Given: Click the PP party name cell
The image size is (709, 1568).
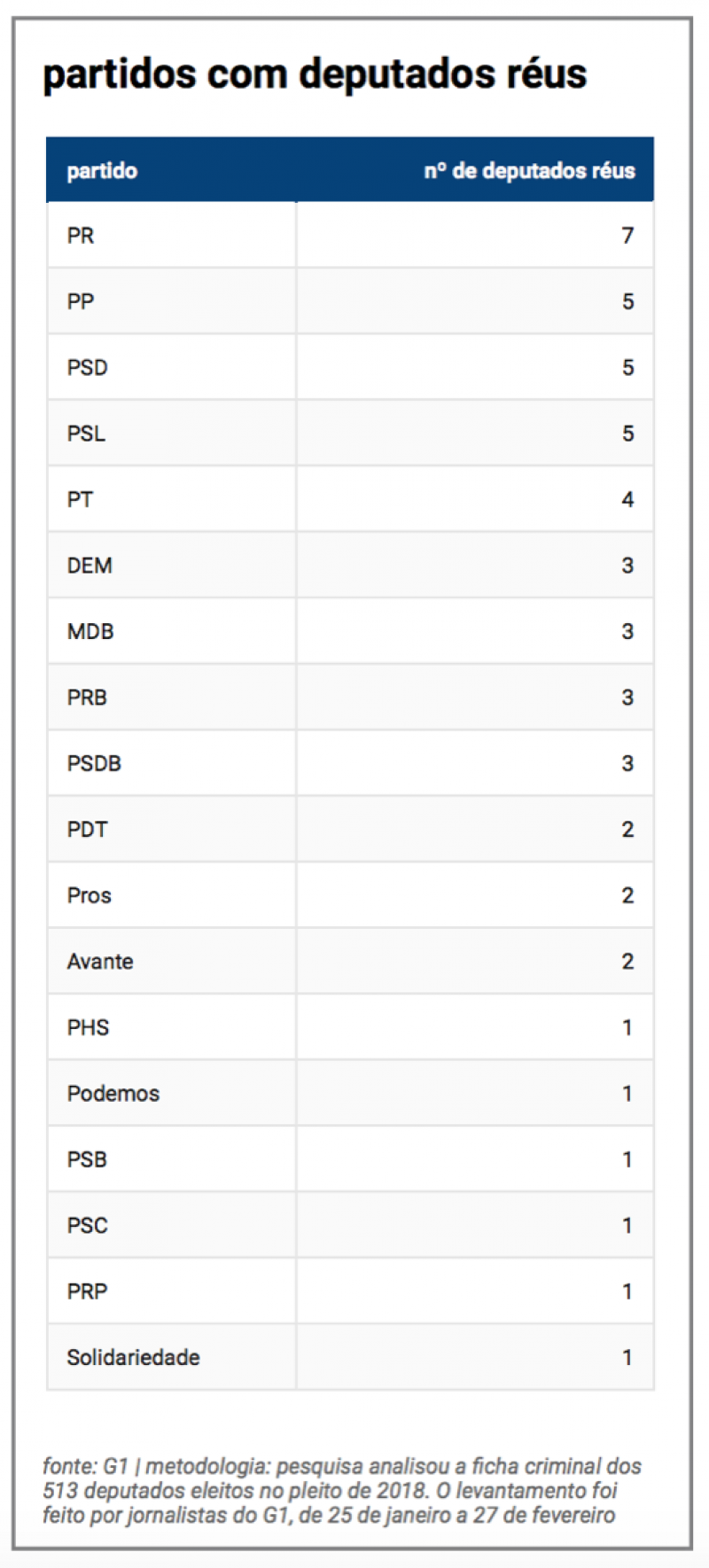Looking at the screenshot, I should (x=81, y=301).
